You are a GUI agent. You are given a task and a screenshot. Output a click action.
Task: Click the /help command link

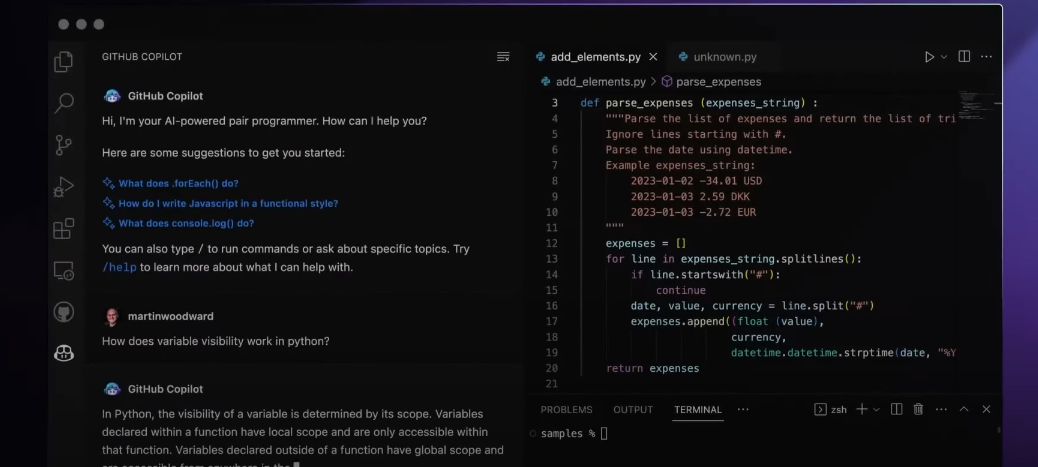click(x=119, y=268)
